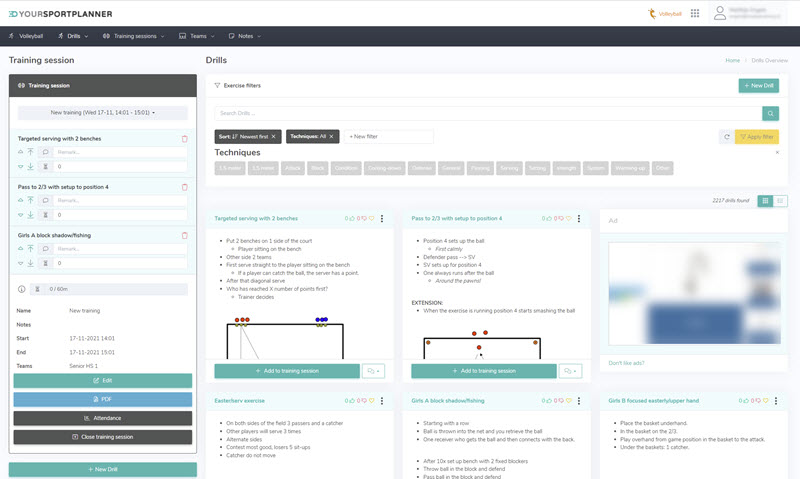Image resolution: width=800 pixels, height=479 pixels.
Task: Click heart icon on 'Targeted serving with 2 benches' card
Action: (x=371, y=218)
